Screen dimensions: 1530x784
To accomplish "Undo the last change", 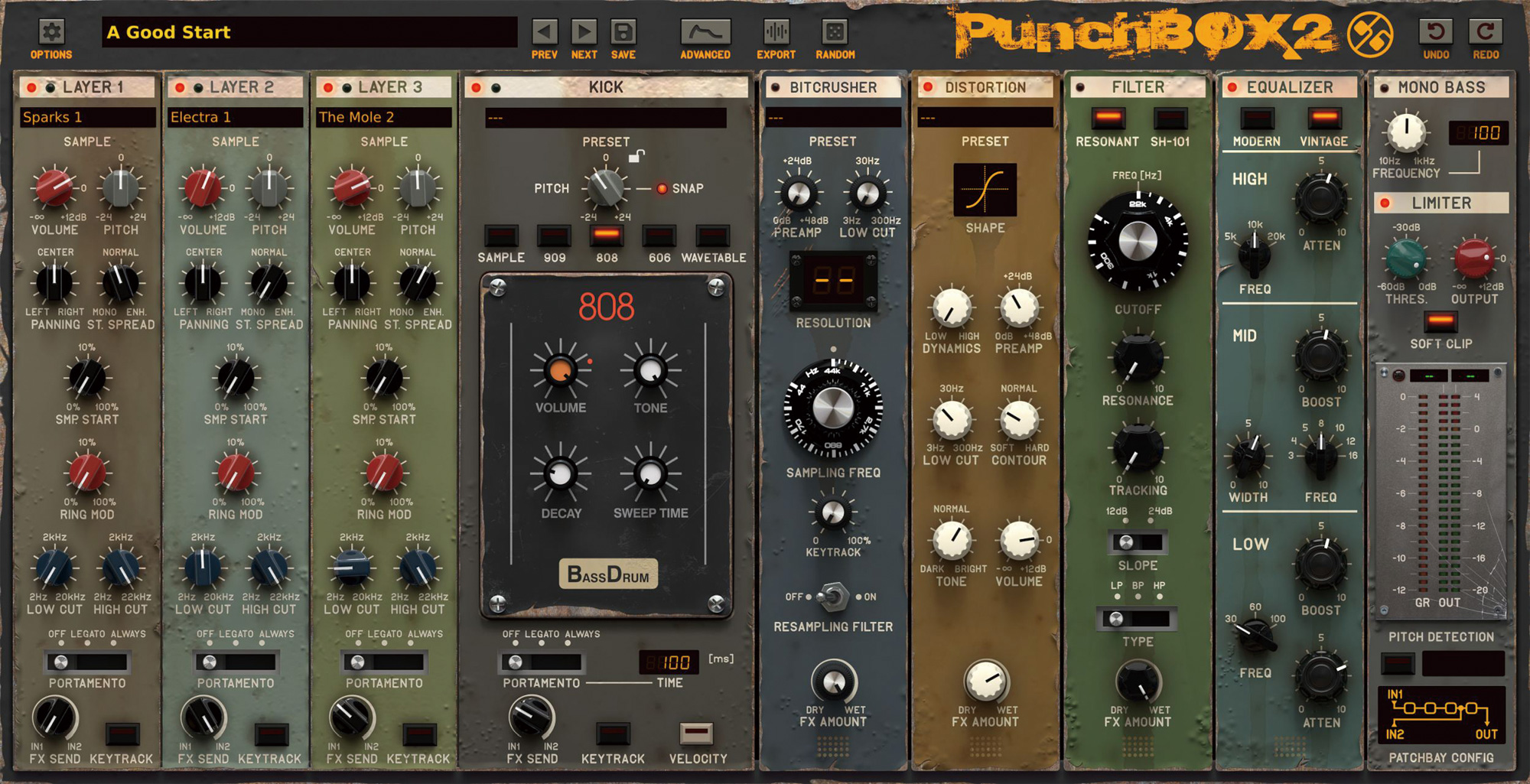I will (x=1436, y=31).
